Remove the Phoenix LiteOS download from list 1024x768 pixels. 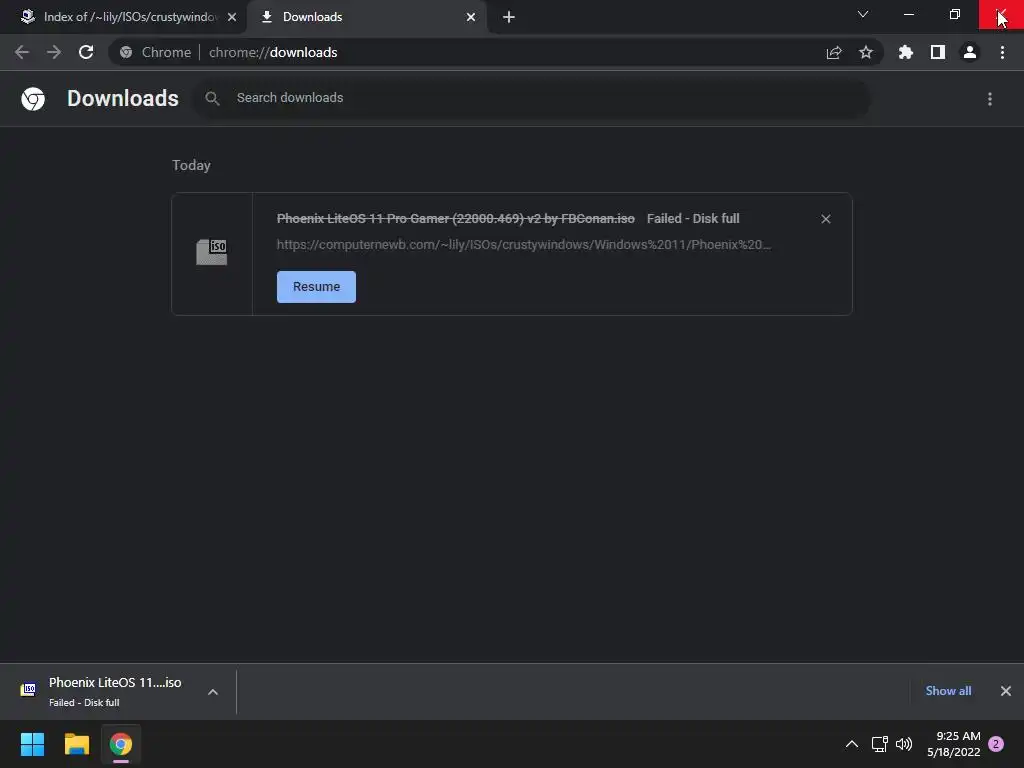coord(826,219)
